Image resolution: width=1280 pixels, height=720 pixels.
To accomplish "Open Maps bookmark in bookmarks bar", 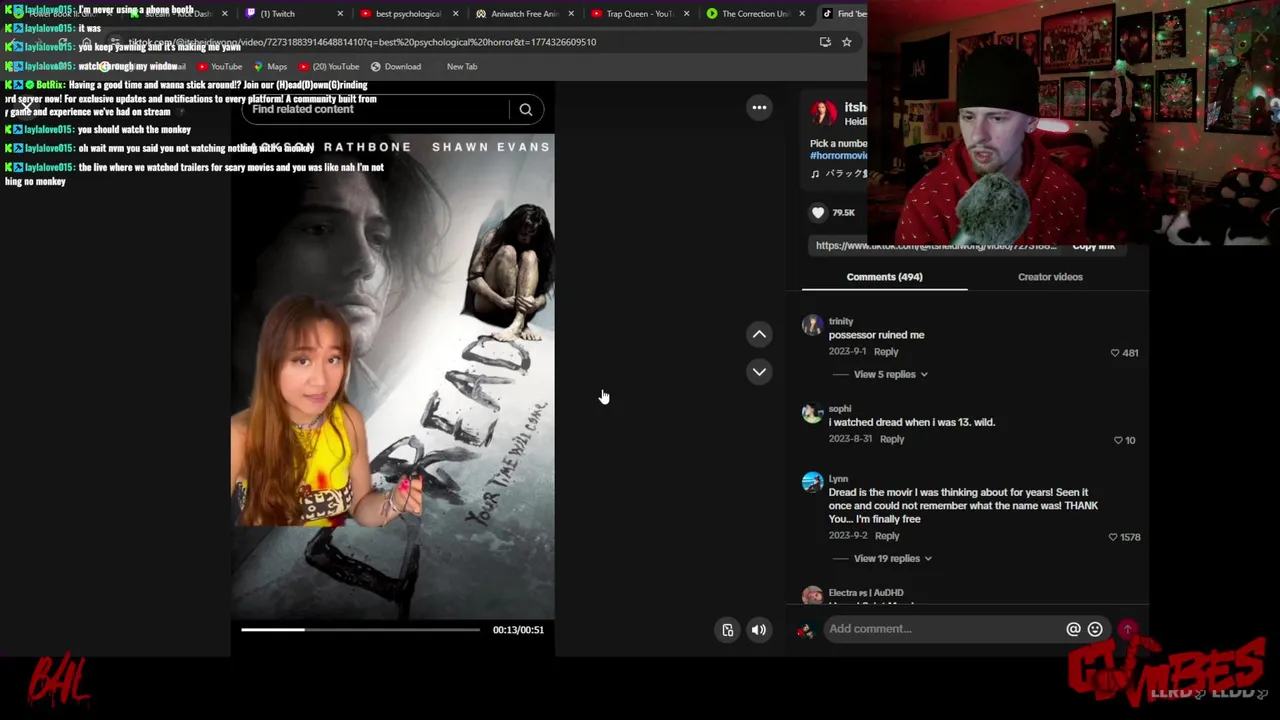I will (x=270, y=67).
